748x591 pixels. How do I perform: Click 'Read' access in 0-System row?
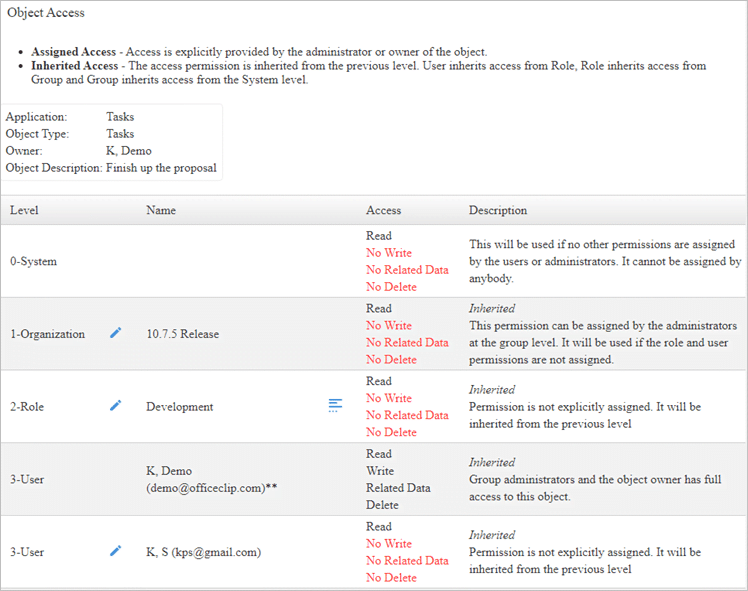click(x=379, y=236)
